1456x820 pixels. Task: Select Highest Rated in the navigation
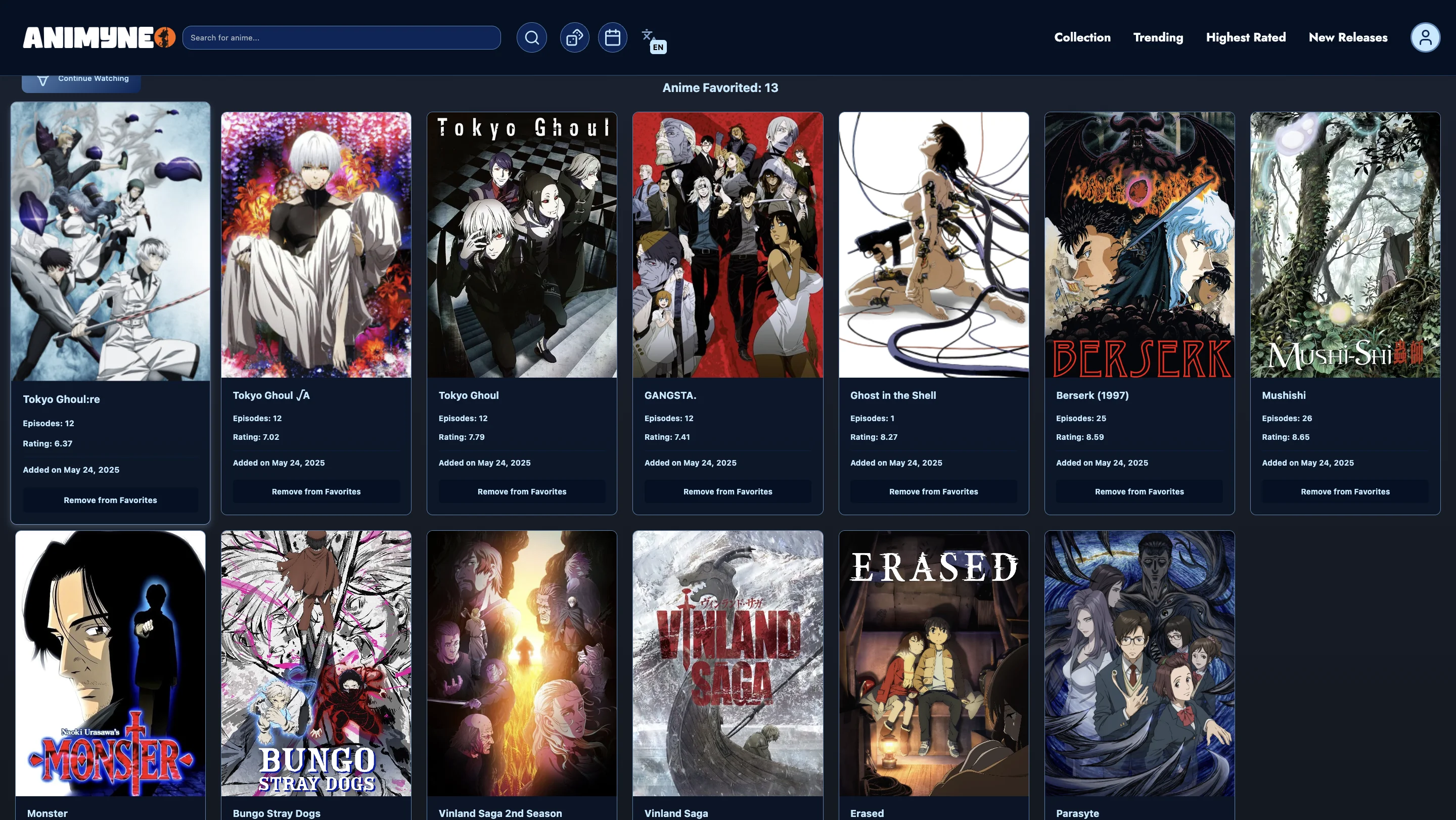(1246, 37)
